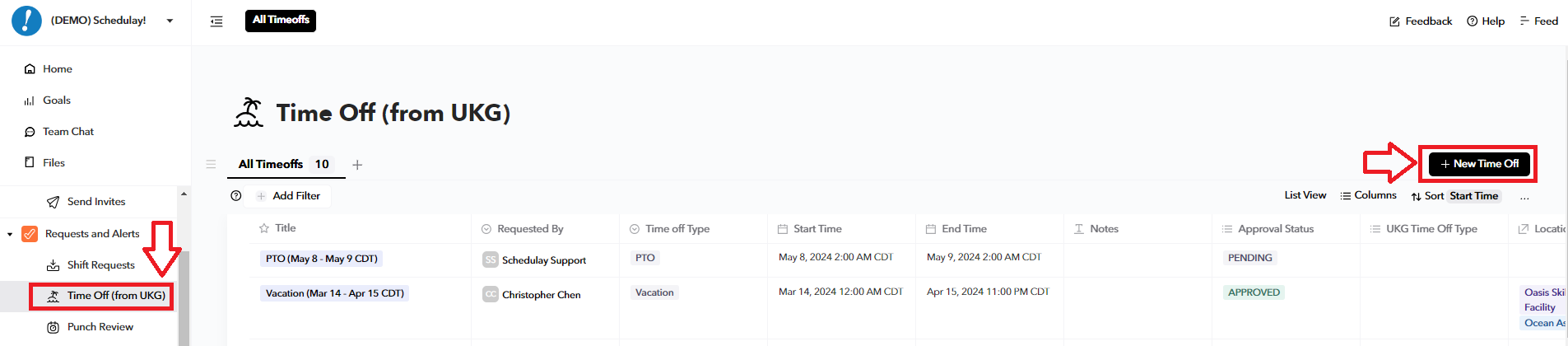Open the workspace dropdown next to (DEMO) Scheduläy!
Image resolution: width=1568 pixels, height=346 pixels.
(170, 21)
